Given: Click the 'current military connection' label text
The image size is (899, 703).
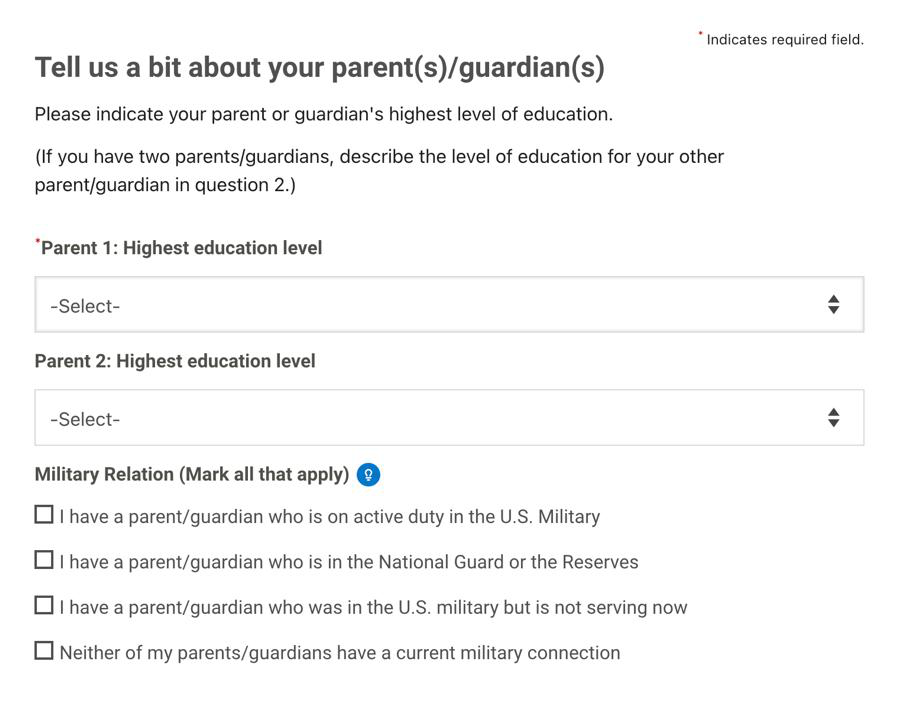Looking at the screenshot, I should tap(340, 653).
